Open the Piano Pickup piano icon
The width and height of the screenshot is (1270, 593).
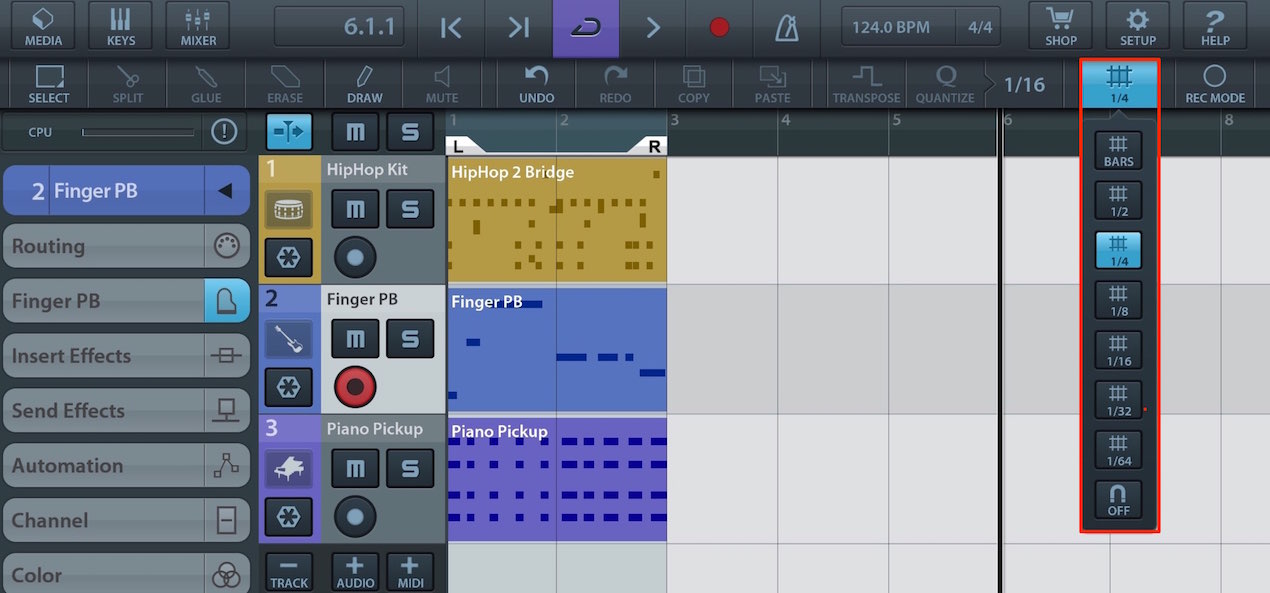click(288, 469)
